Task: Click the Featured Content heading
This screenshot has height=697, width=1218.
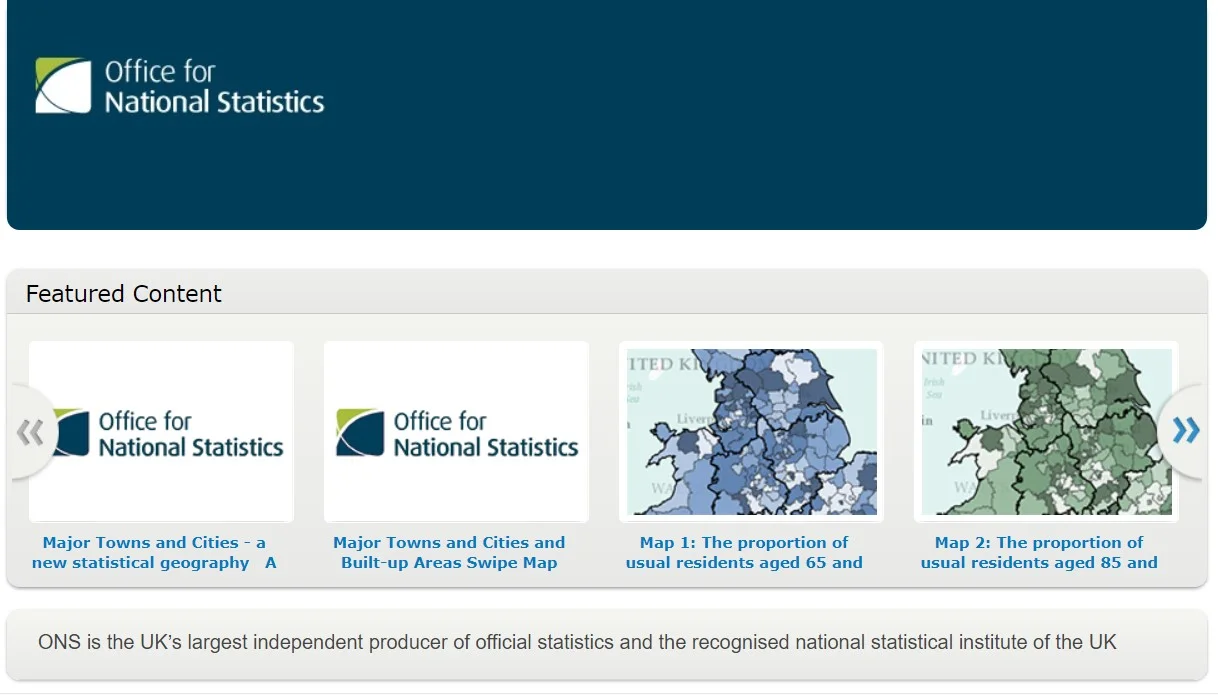Action: pyautogui.click(x=124, y=294)
